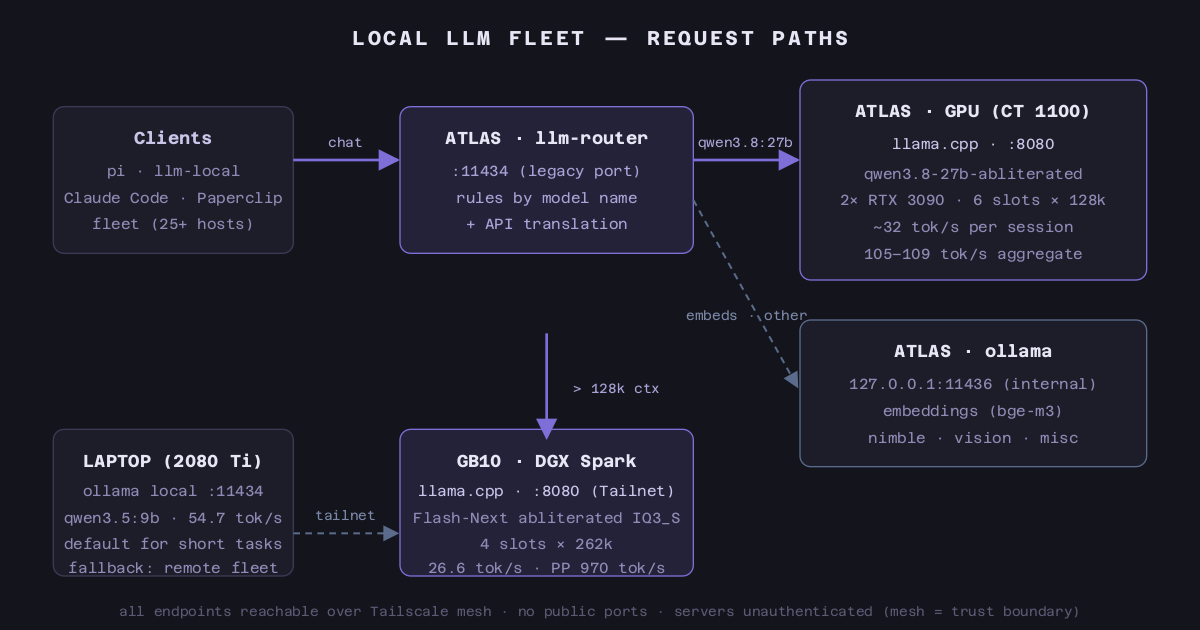The height and width of the screenshot is (630, 1200).
Task: Select 'qwen3.5:9b · 54.7 tok/s' line
Action: tap(173, 518)
